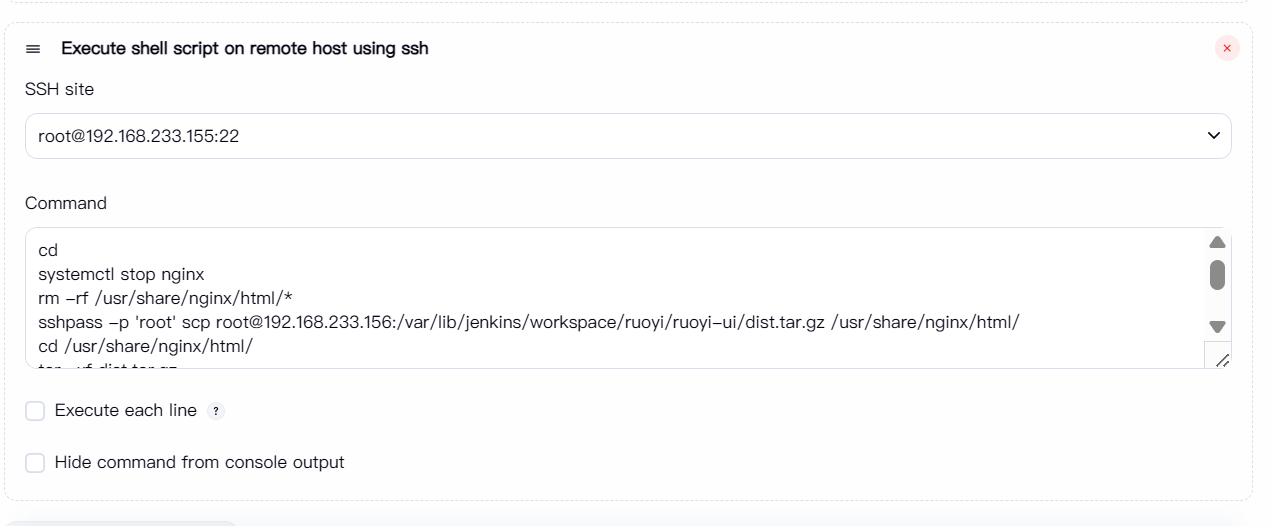This screenshot has width=1272, height=526.
Task: Click the 'Hide command from console output' label
Action: (x=199, y=463)
